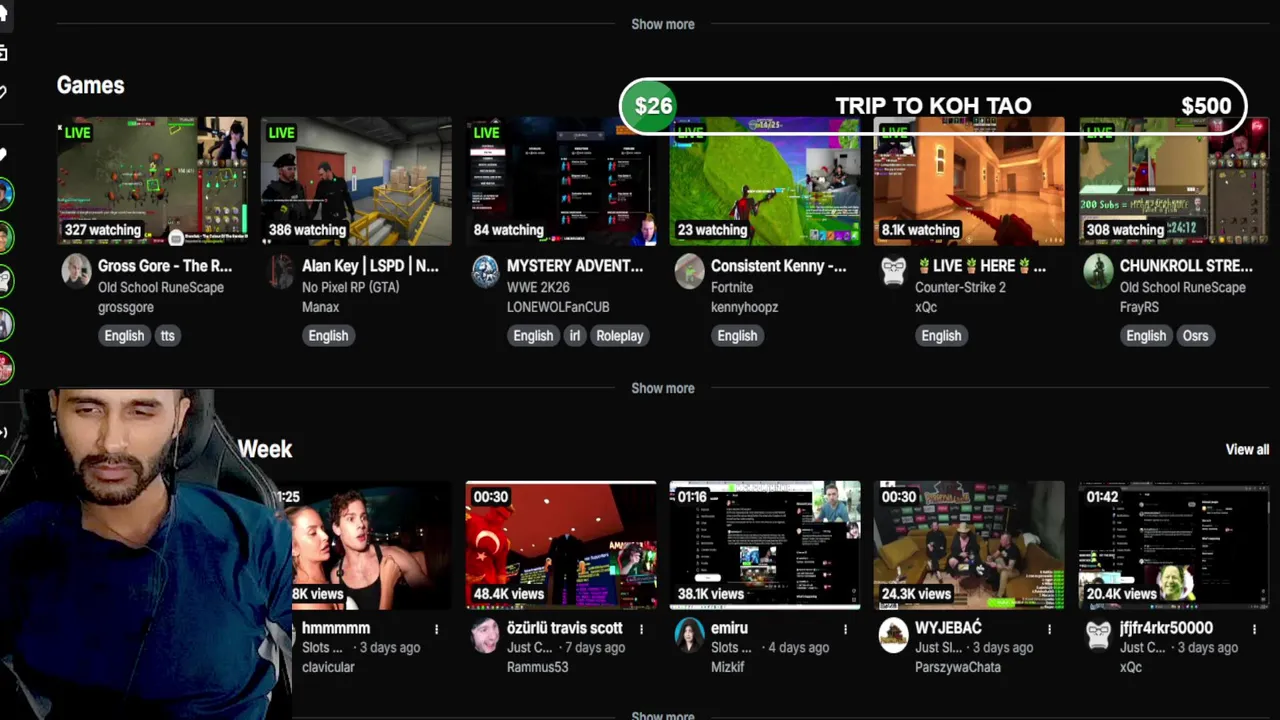Viewport: 1280px width, 720px height.
Task: Open ParszywaChata channel name link
Action: 958,667
